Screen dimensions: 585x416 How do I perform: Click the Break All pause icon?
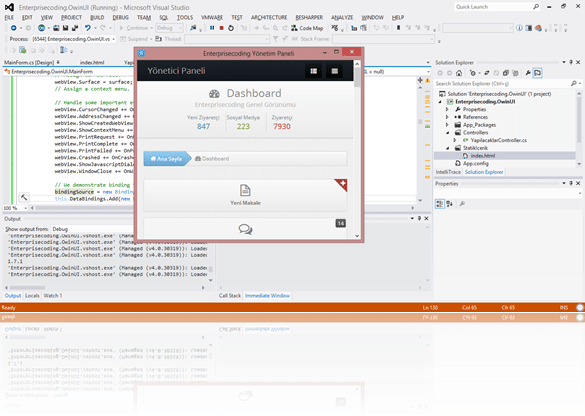tap(212, 28)
